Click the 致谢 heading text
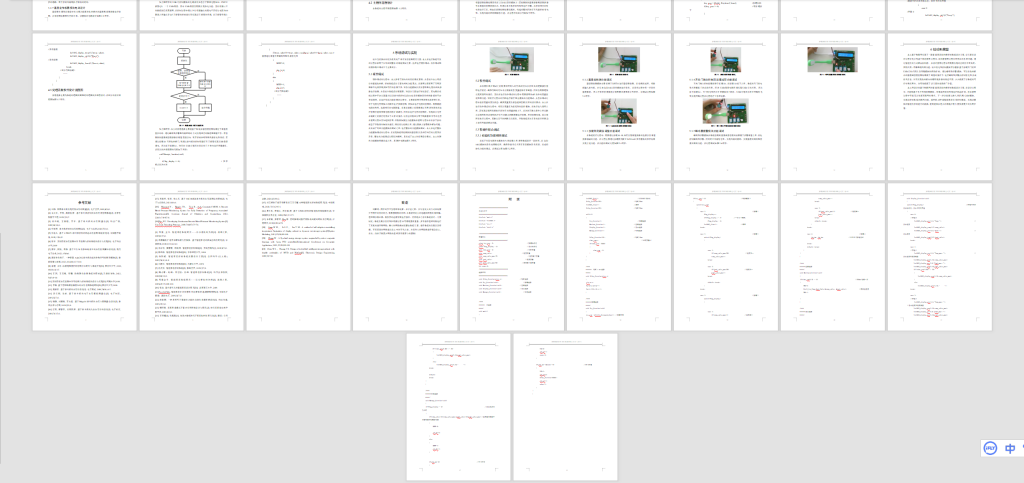 click(406, 199)
